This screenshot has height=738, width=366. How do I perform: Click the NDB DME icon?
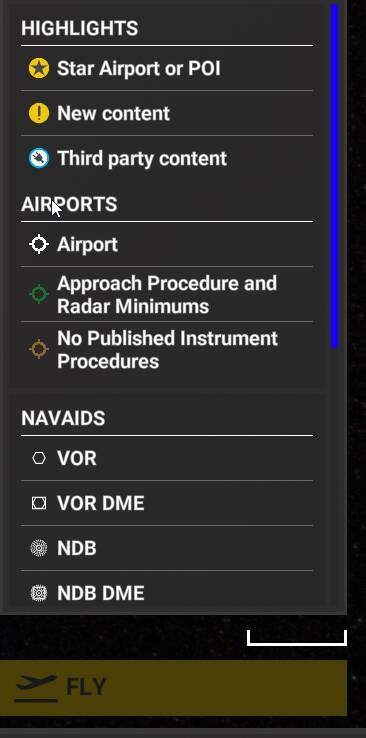pos(39,593)
